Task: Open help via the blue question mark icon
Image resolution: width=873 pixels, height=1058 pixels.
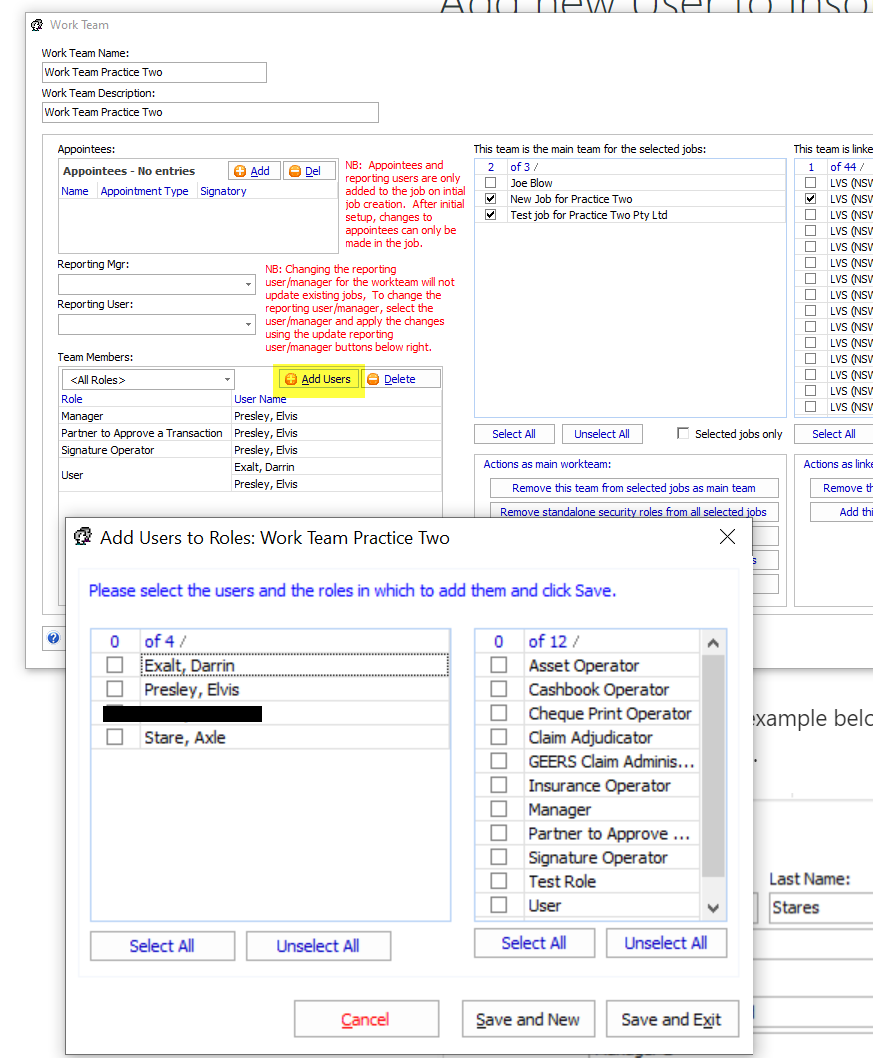Action: (53, 638)
